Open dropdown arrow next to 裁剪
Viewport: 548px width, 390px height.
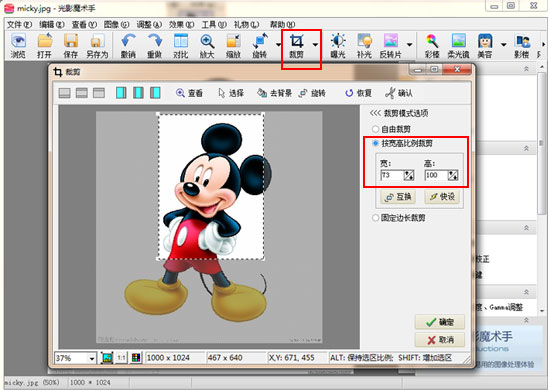315,45
